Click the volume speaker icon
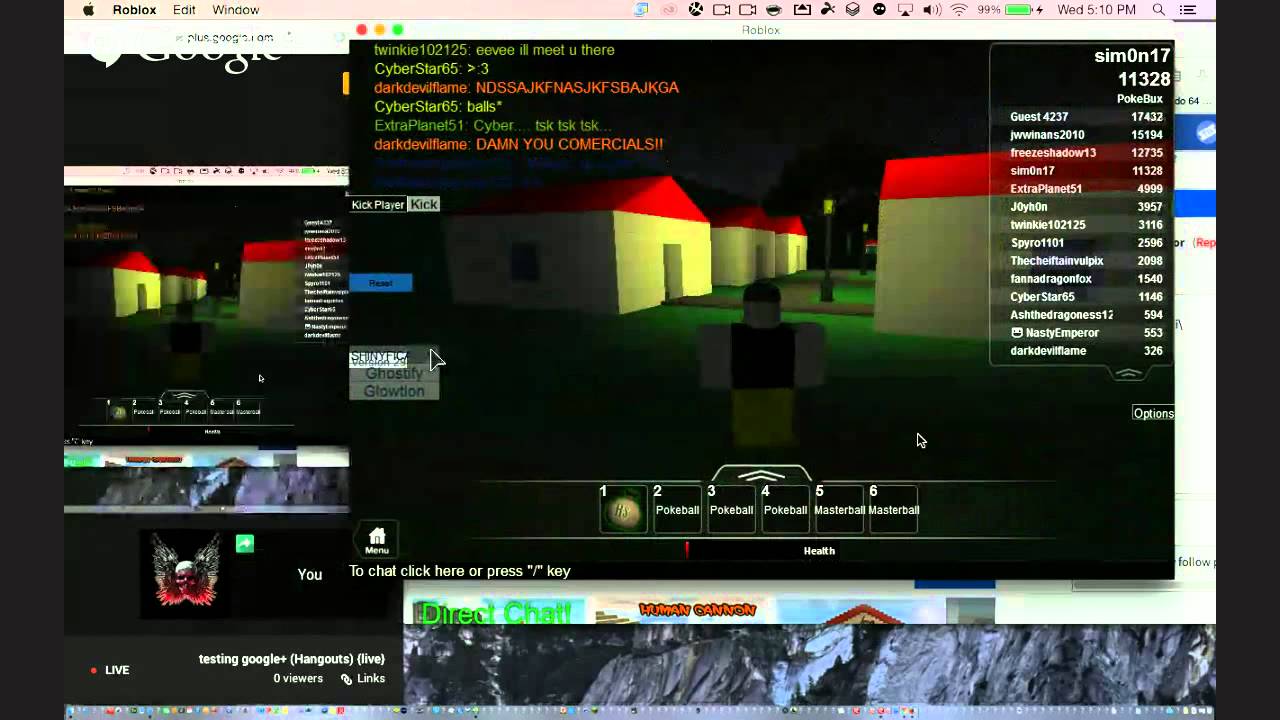This screenshot has width=1280, height=720. (x=932, y=10)
